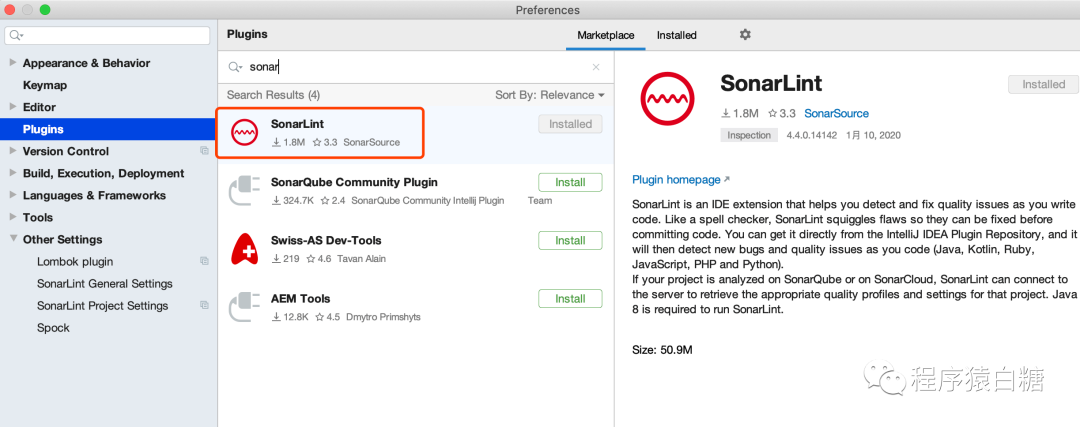Viewport: 1080px width, 427px height.
Task: Click the SonarQube Community Plugin icon
Action: point(246,191)
